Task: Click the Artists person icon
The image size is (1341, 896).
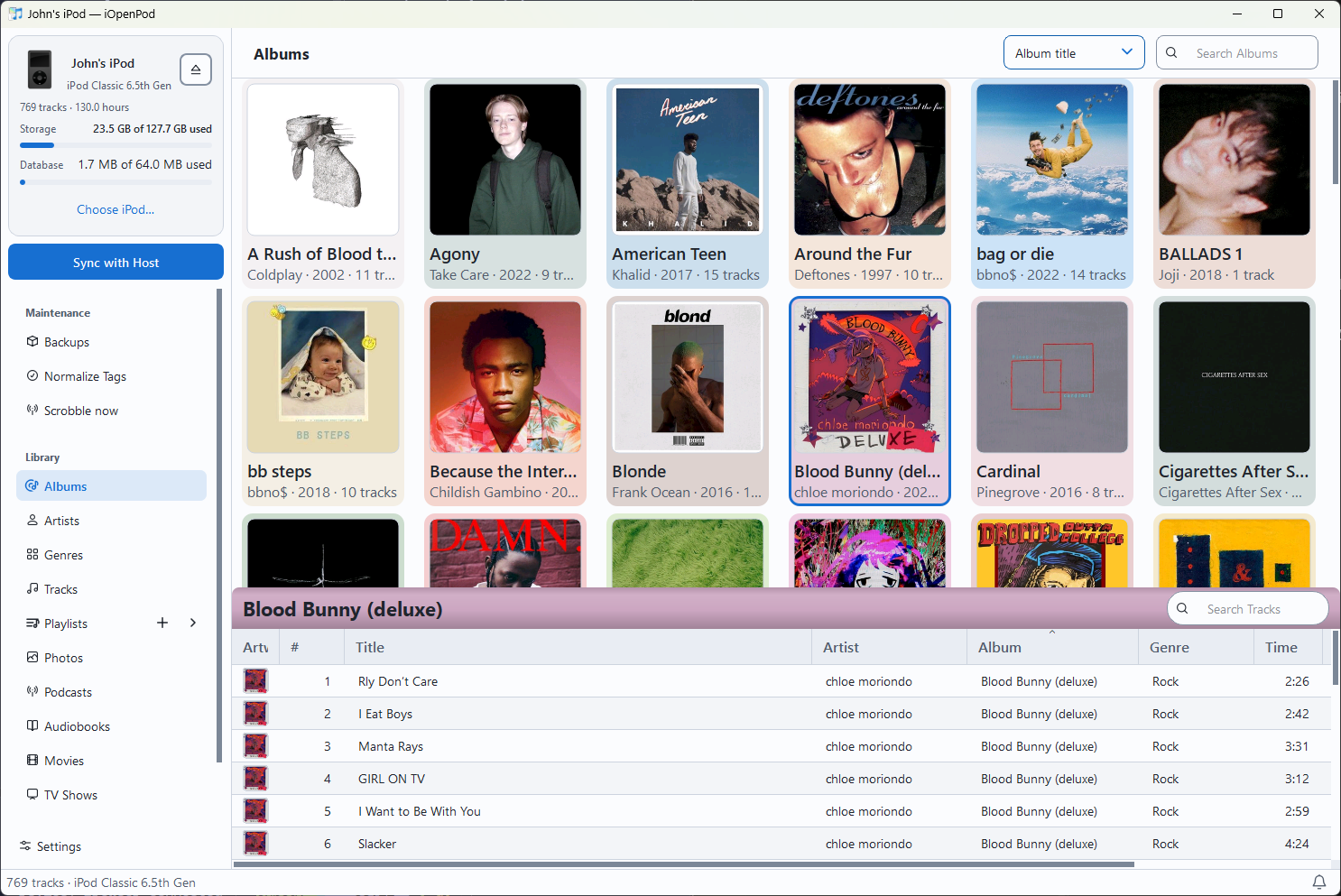Action: tap(32, 521)
